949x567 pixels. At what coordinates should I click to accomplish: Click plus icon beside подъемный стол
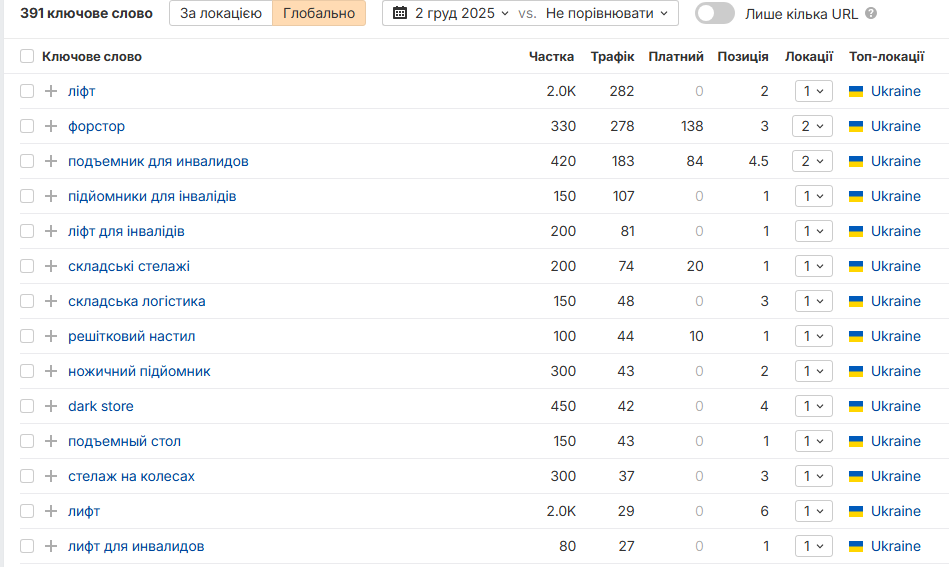tap(51, 441)
